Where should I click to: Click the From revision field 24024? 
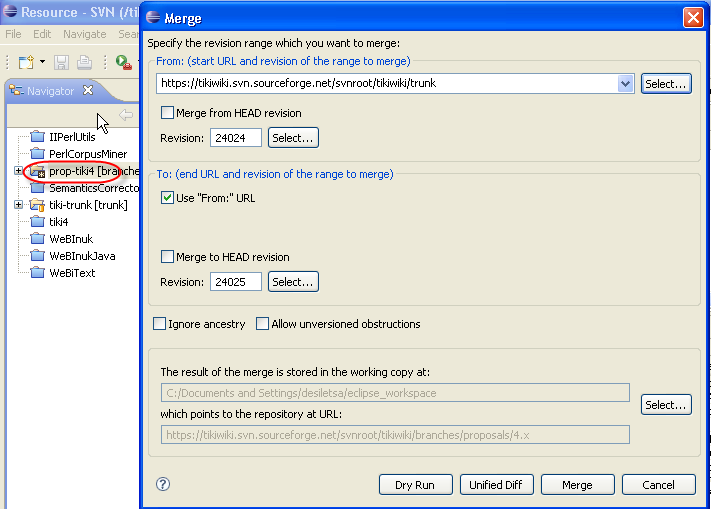(236, 138)
